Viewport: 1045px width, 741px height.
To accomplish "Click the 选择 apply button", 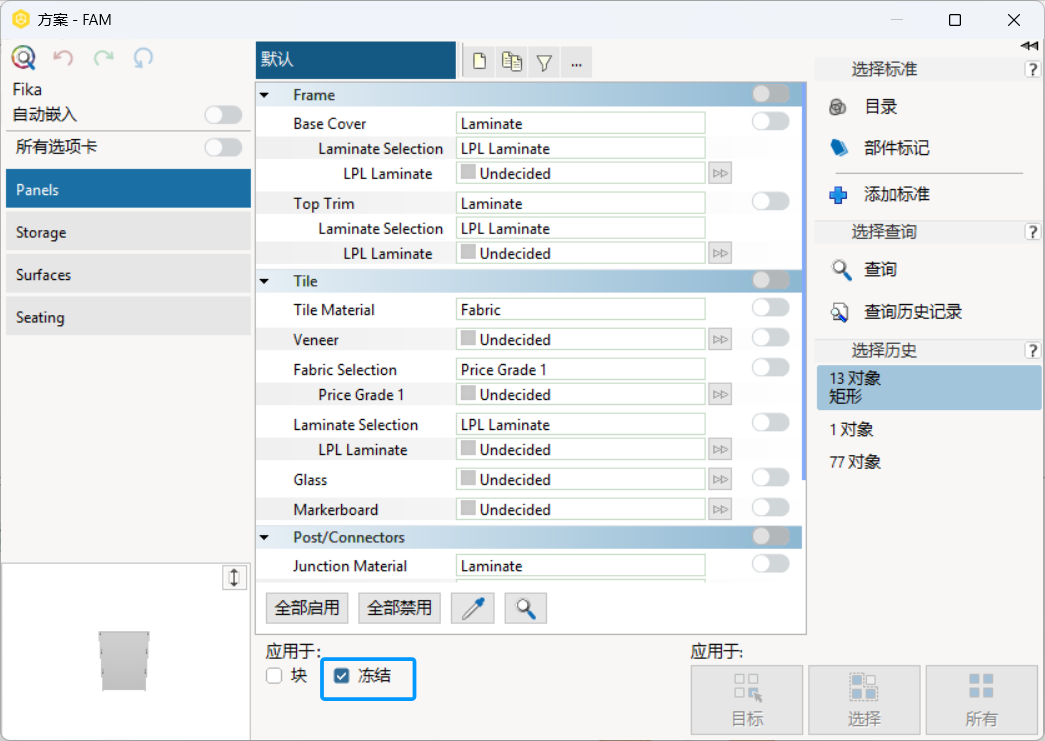I will [x=864, y=700].
